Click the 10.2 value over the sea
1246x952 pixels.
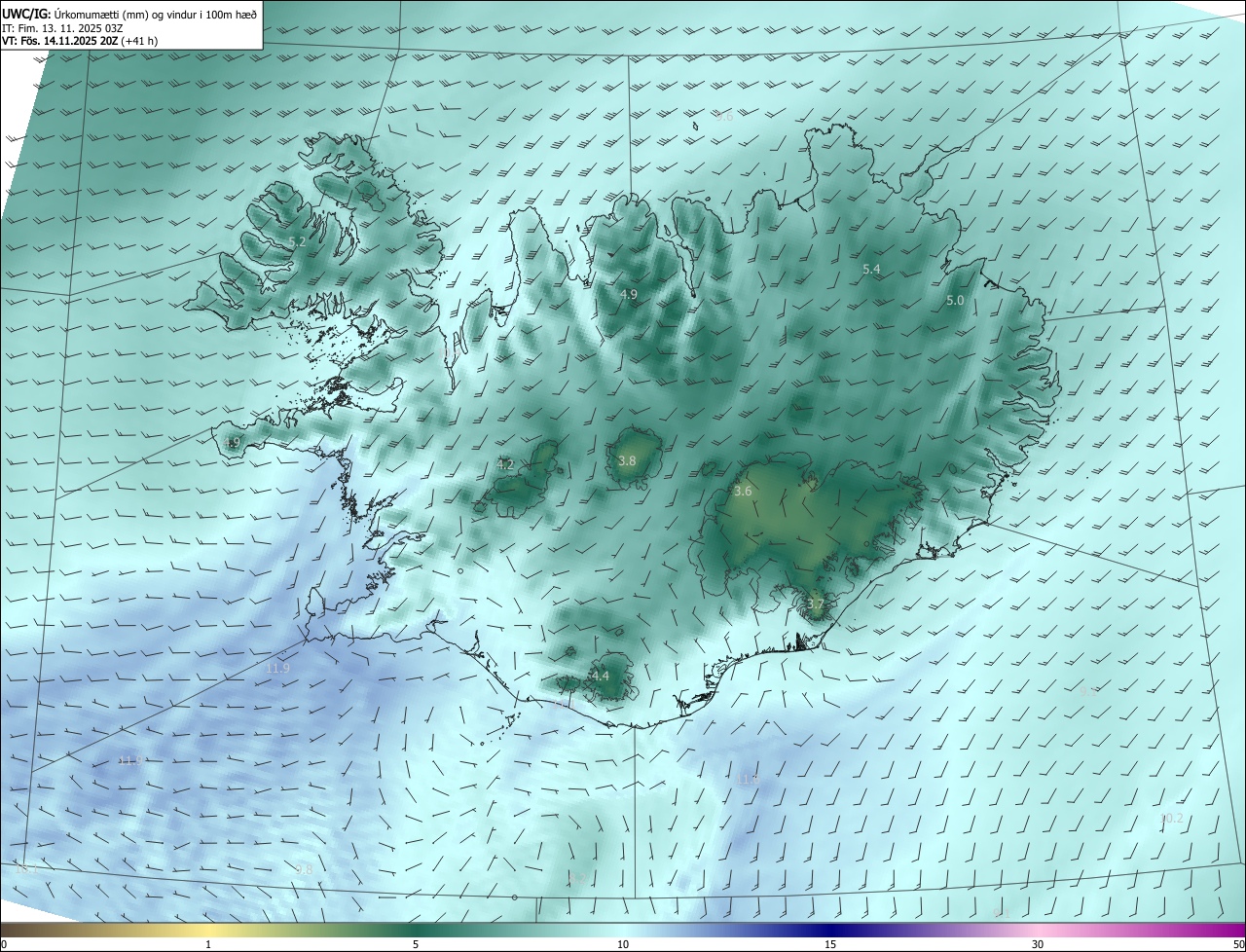point(1171,818)
